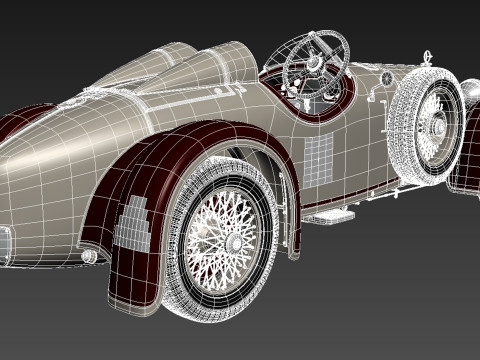Click the star hood ornament on the radiator
Viewport: 480px width, 360px height.
[x=428, y=59]
